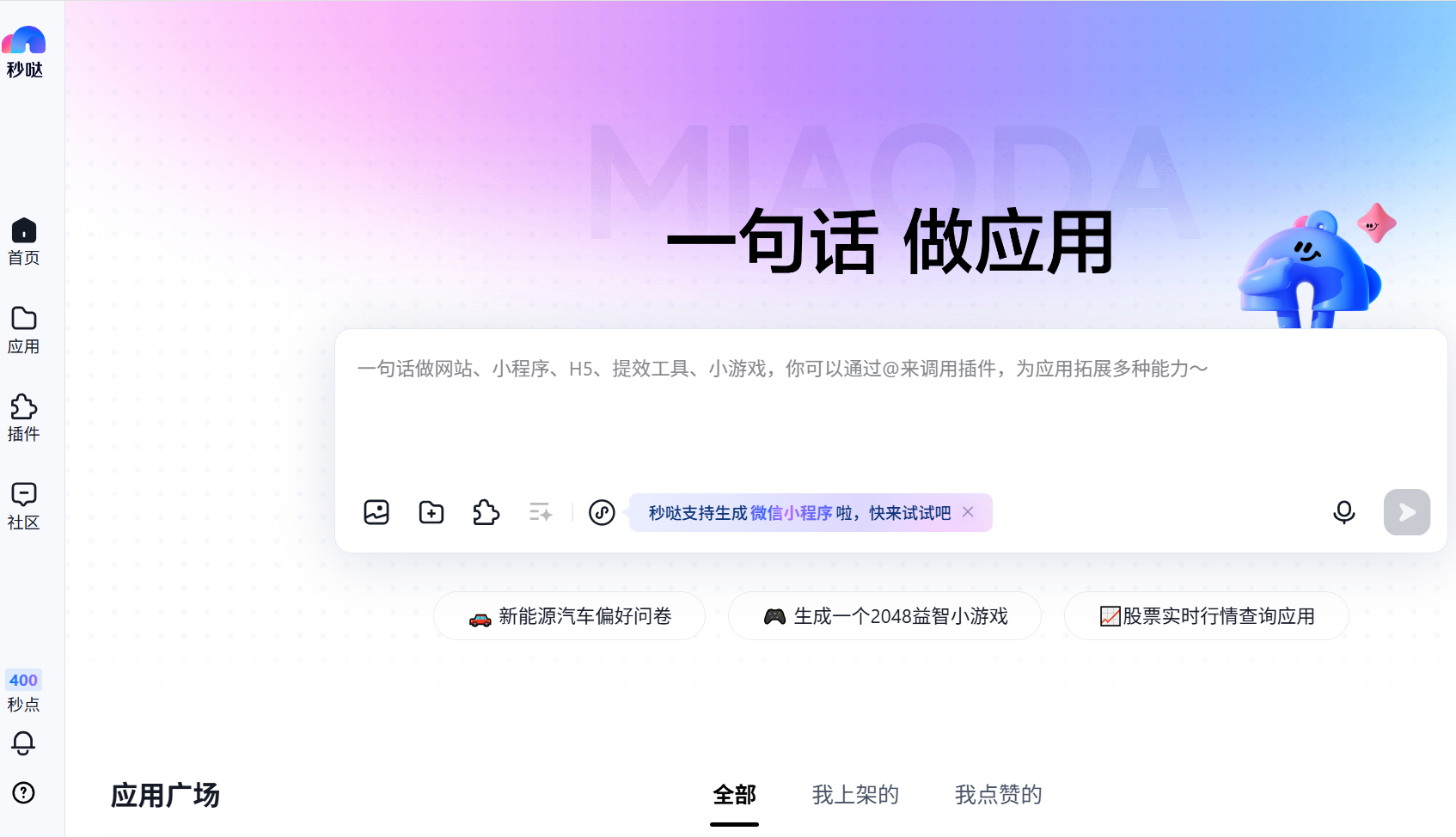Viewport: 1456px width, 837px height.
Task: Click the WeChat mini program icon
Action: pyautogui.click(x=602, y=512)
